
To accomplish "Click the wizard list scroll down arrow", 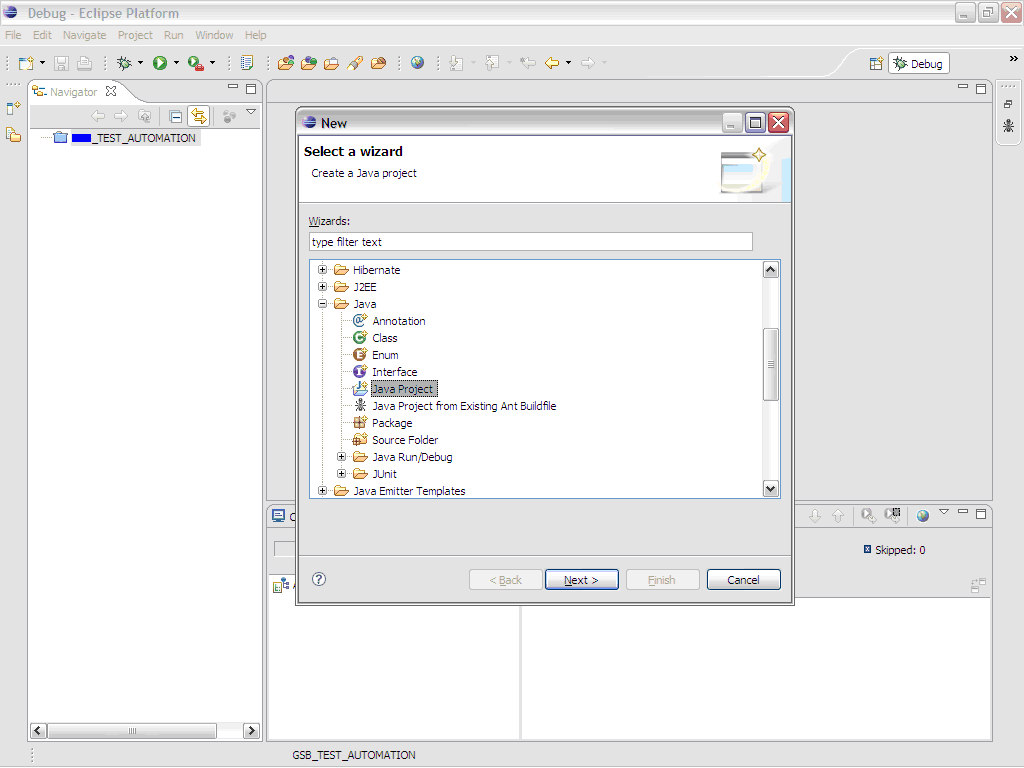I will tap(771, 488).
